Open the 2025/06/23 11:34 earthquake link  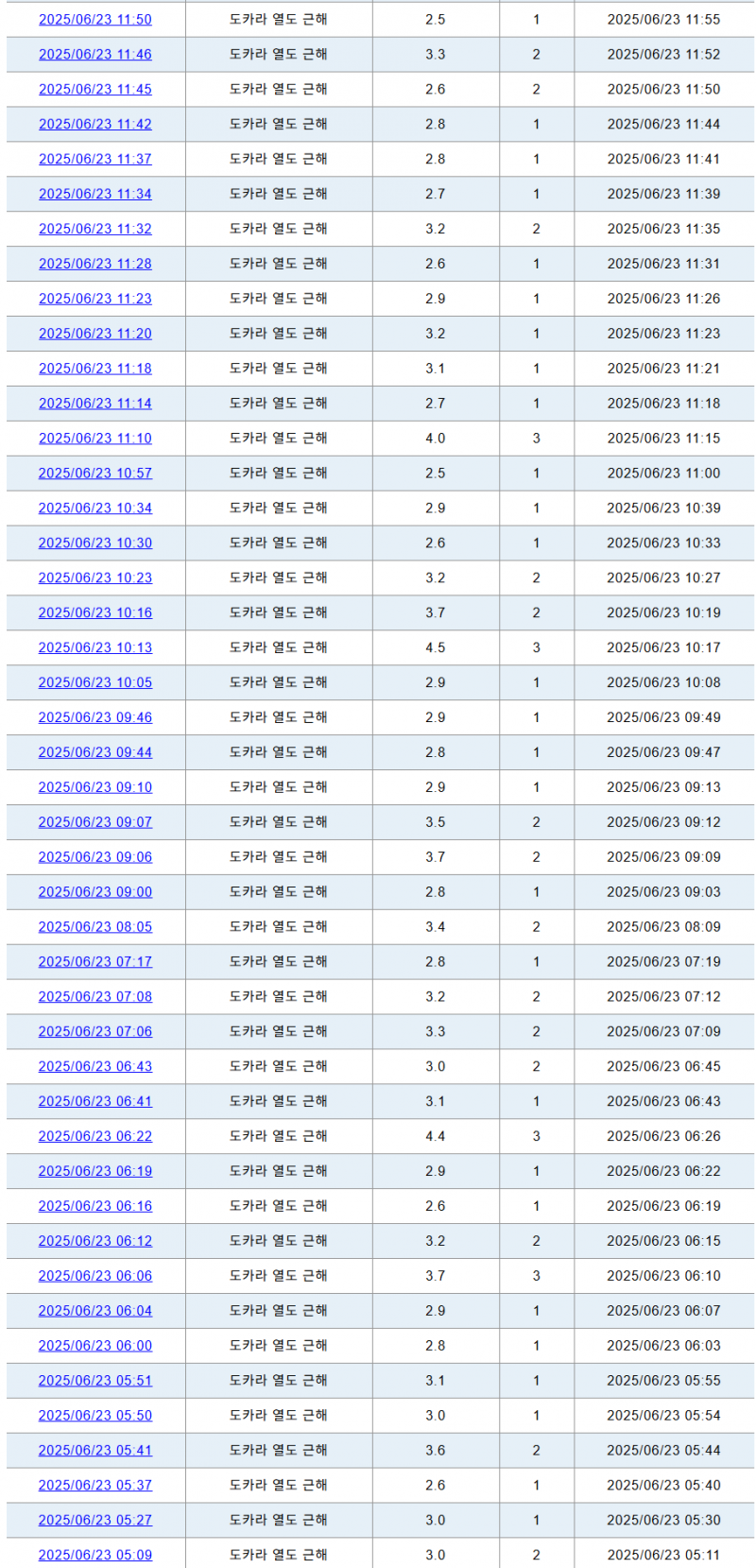[95, 195]
